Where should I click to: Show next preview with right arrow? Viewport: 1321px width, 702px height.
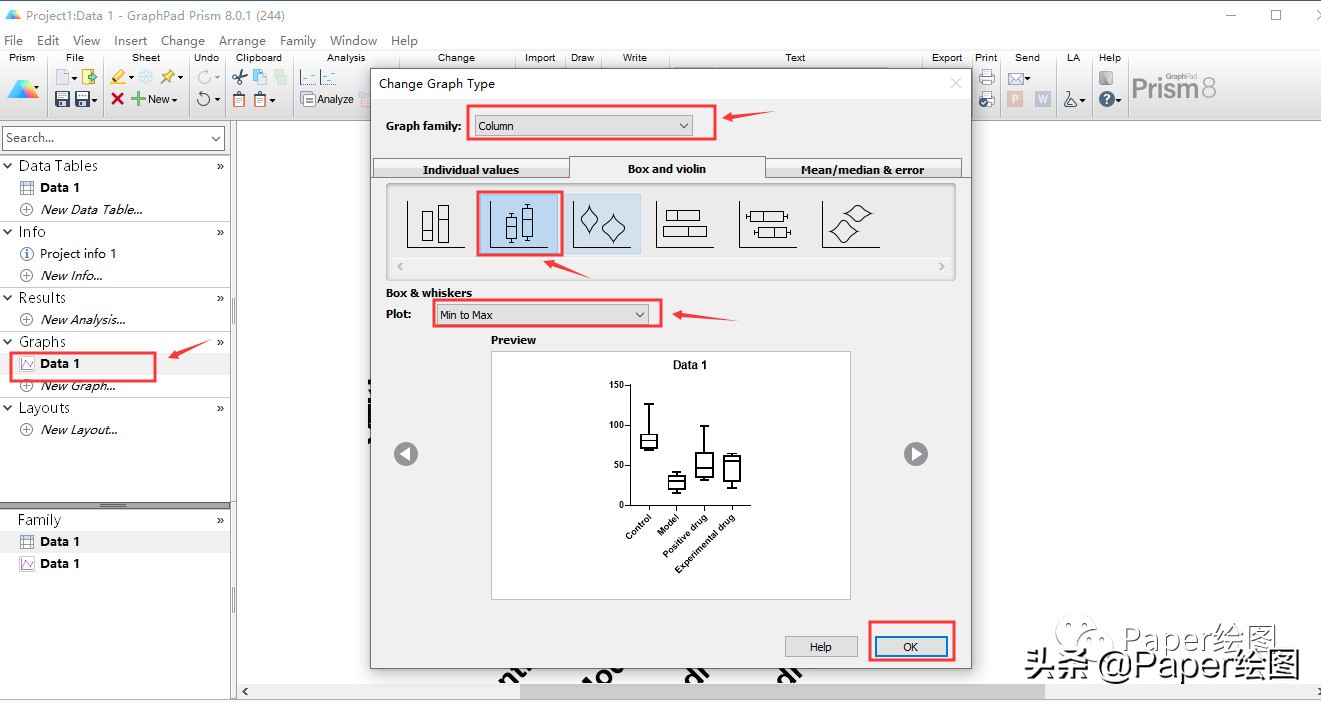pyautogui.click(x=916, y=454)
